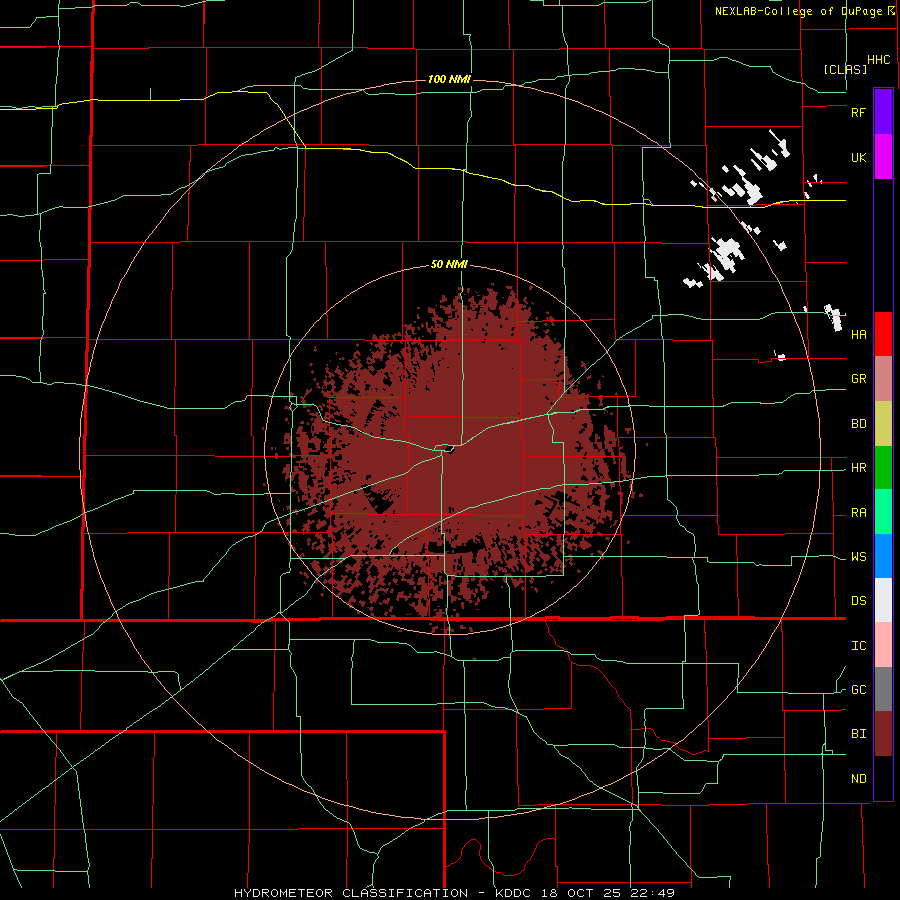The image size is (900, 900).
Task: Click the BI dark-red legend swatch
Action: tap(883, 734)
